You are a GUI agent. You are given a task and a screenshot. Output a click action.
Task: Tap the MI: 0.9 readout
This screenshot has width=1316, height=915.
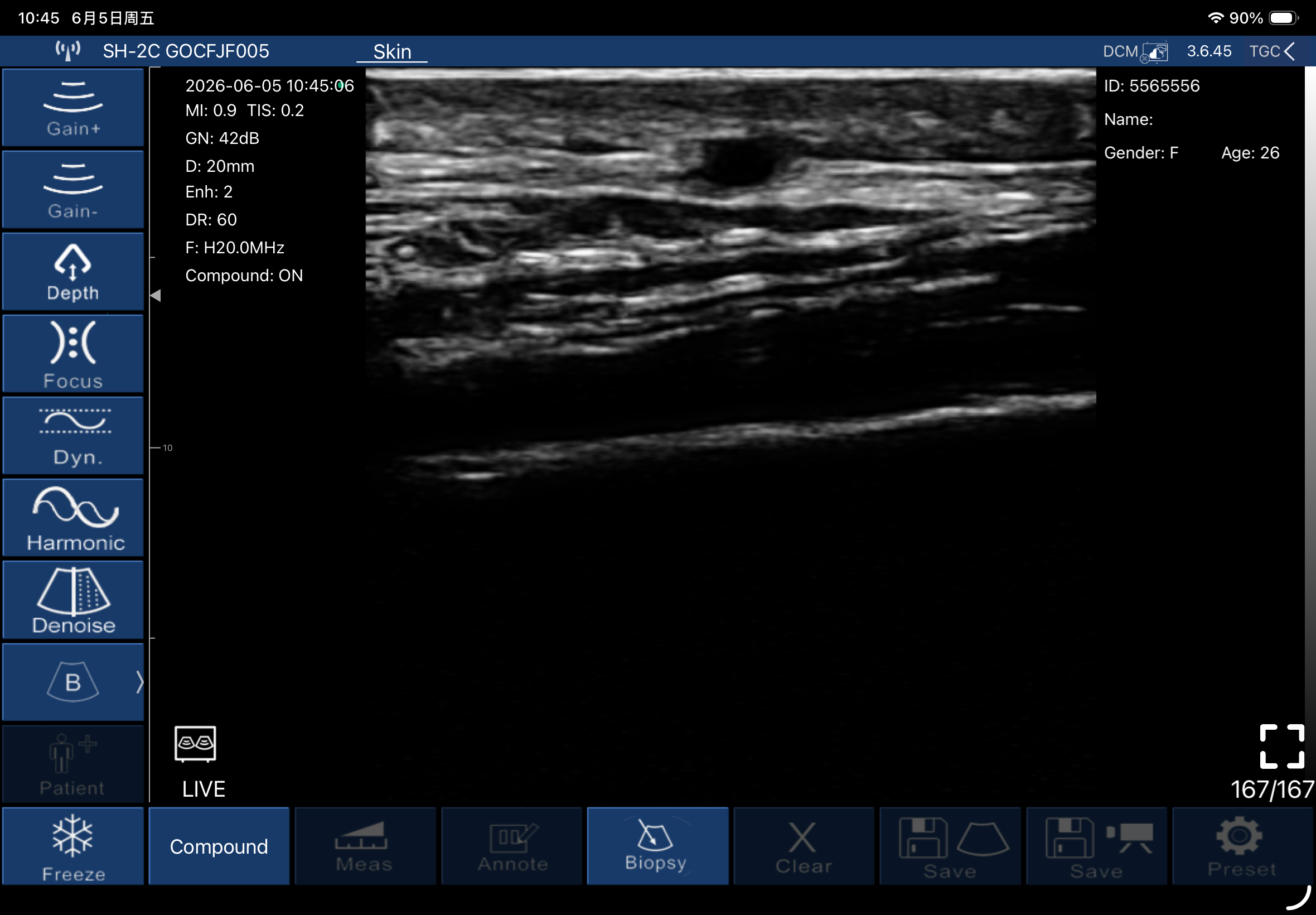click(x=211, y=110)
